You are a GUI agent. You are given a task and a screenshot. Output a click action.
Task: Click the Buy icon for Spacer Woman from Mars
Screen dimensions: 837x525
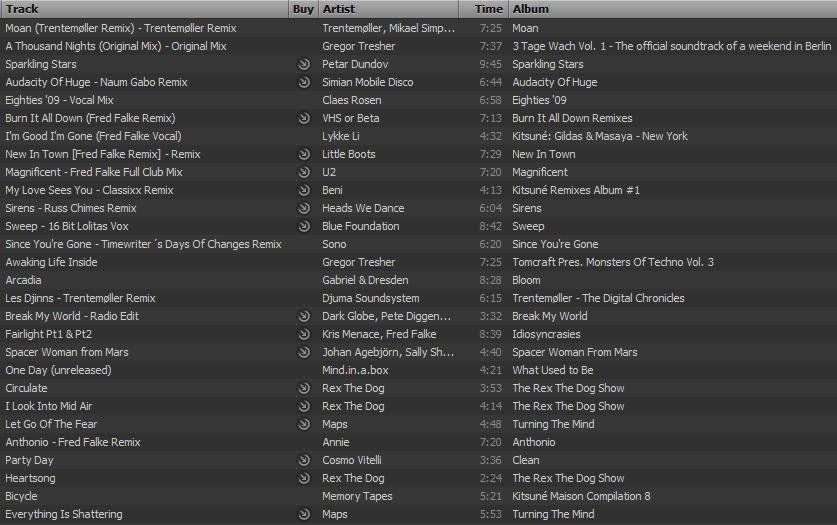click(x=304, y=352)
